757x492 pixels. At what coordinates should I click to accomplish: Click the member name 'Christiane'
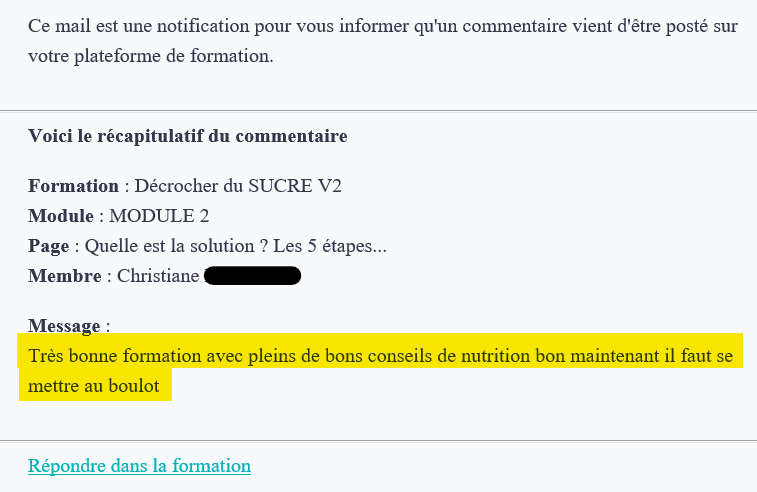pos(158,276)
